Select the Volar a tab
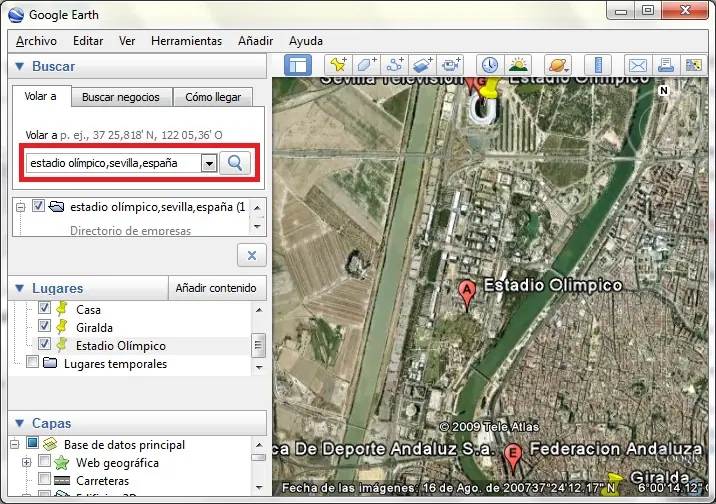 [x=41, y=96]
